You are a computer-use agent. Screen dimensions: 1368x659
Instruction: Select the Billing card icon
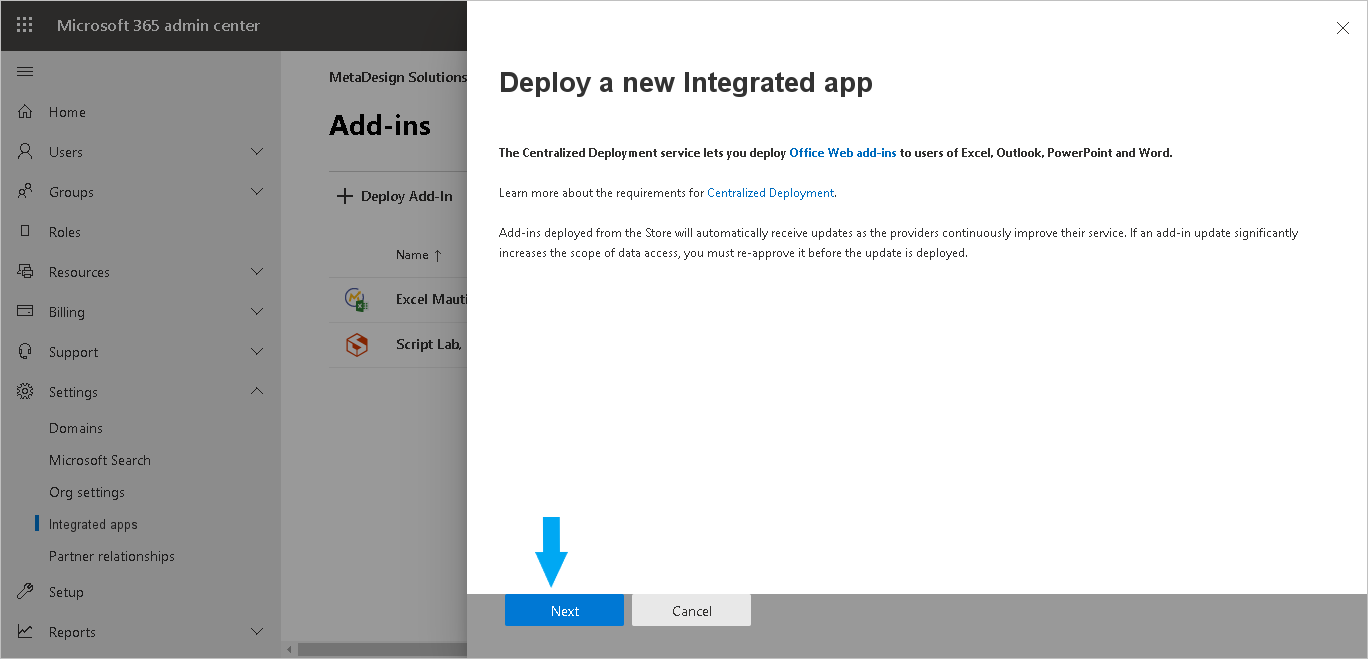point(25,311)
